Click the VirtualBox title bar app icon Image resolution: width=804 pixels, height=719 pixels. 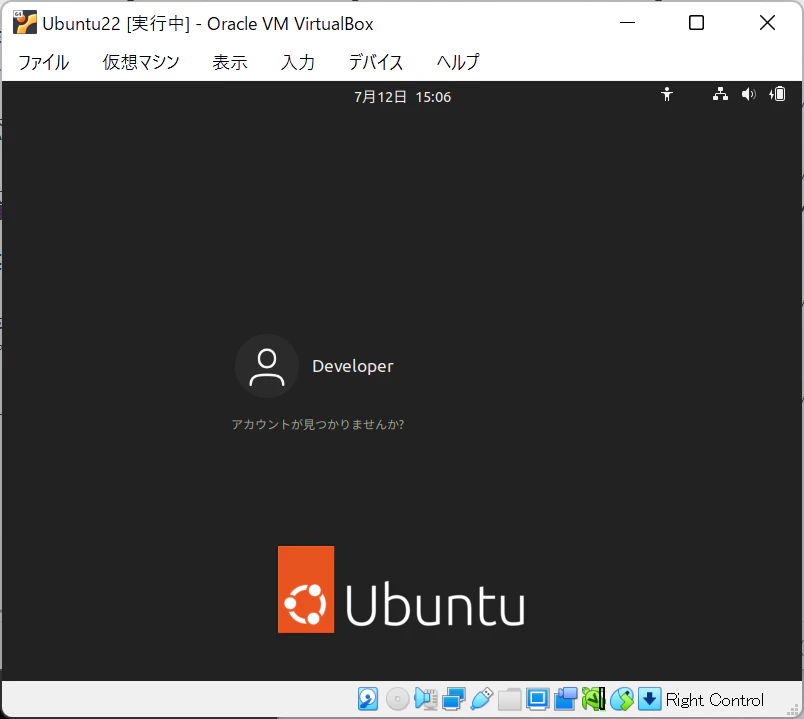click(25, 23)
